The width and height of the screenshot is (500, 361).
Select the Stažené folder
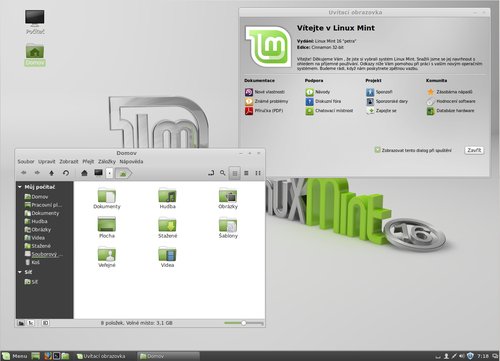[x=168, y=227]
